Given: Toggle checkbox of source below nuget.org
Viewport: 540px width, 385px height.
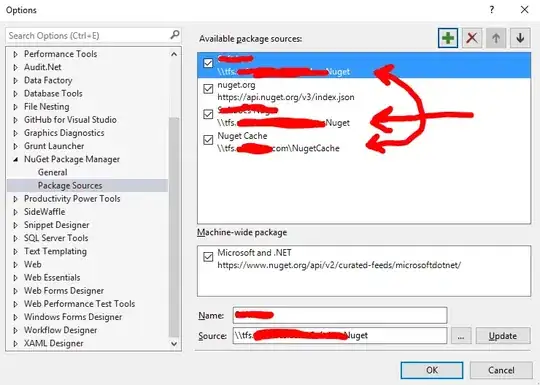Looking at the screenshot, I should tap(208, 114).
